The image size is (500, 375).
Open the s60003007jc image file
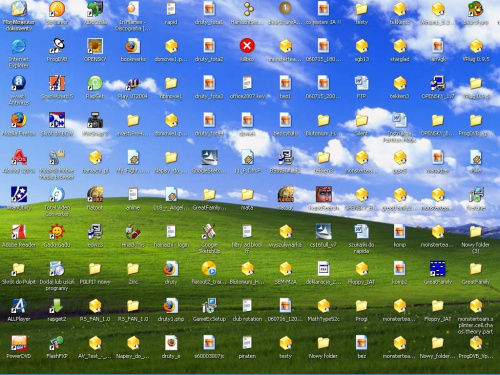click(209, 342)
